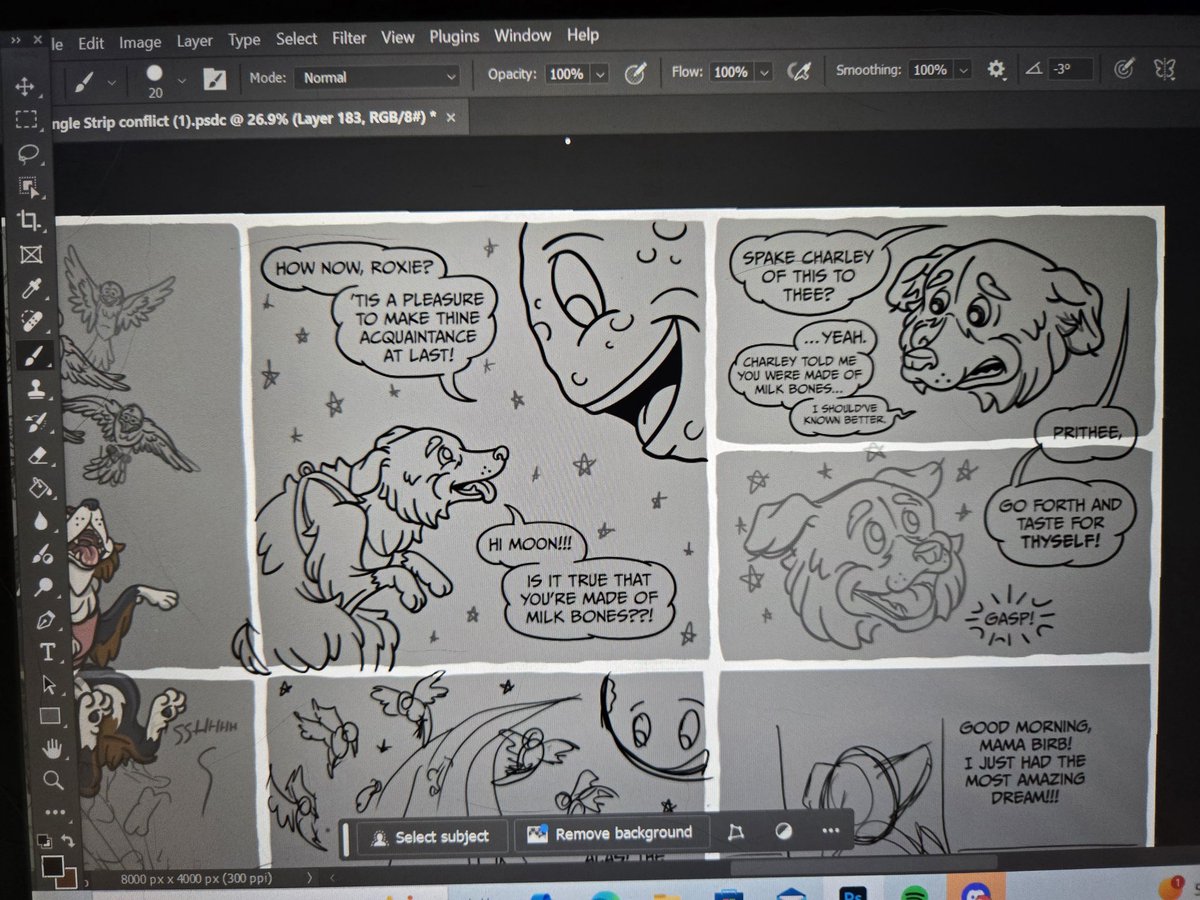Select the Blur tool
This screenshot has height=900, width=1200.
pos(40,520)
